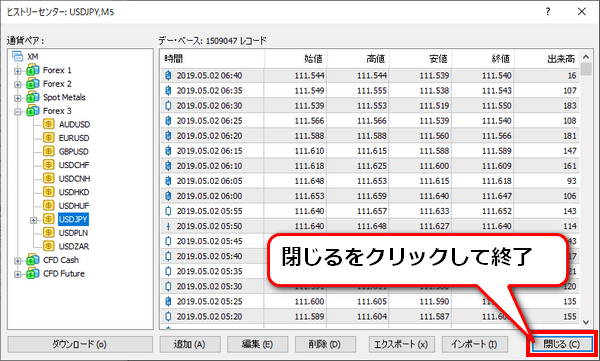The height and width of the screenshot is (361, 600).
Task: Expand the Forex 1 group
Action: coord(18,71)
